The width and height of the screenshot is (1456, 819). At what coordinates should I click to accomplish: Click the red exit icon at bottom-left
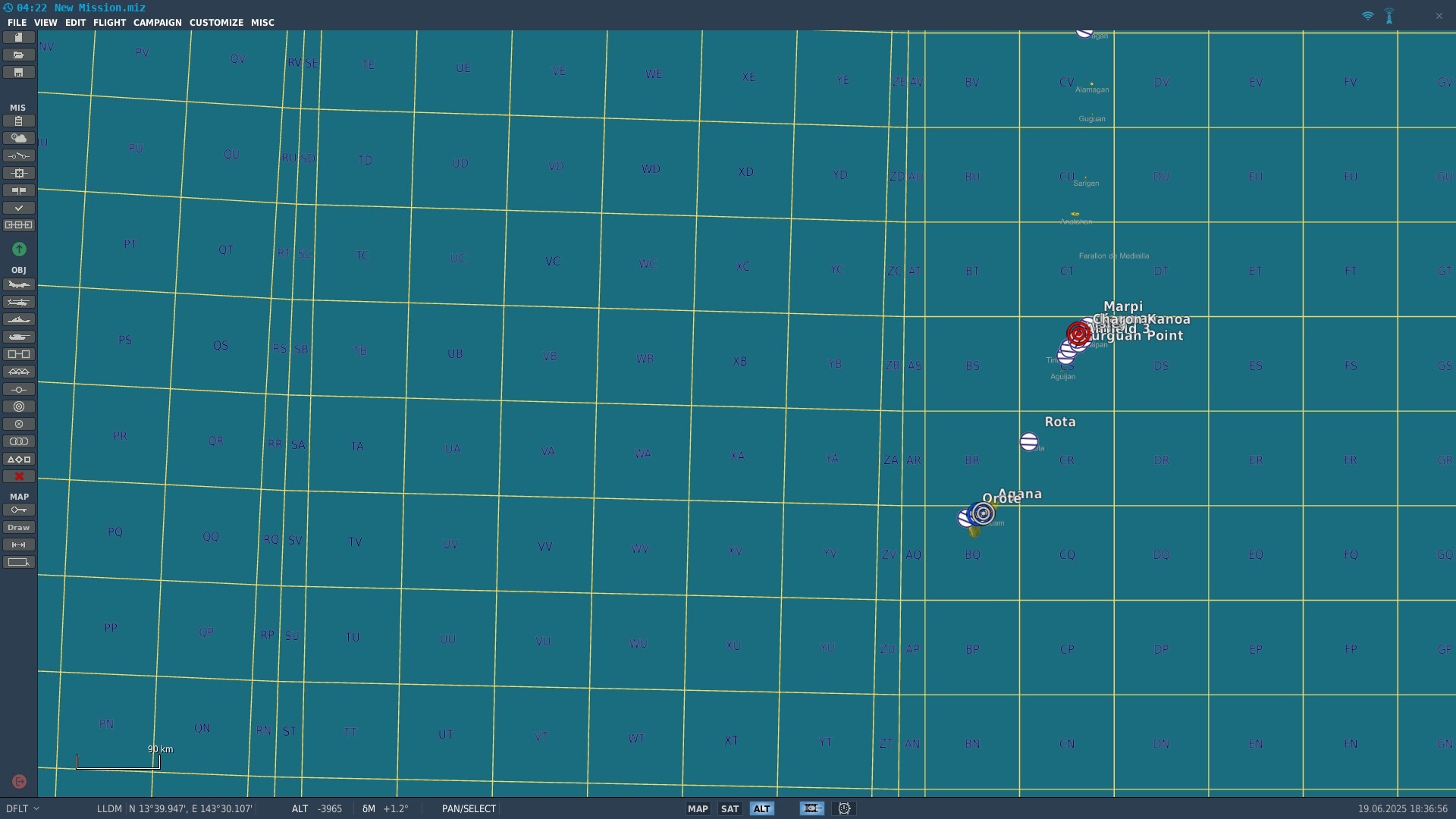19,781
